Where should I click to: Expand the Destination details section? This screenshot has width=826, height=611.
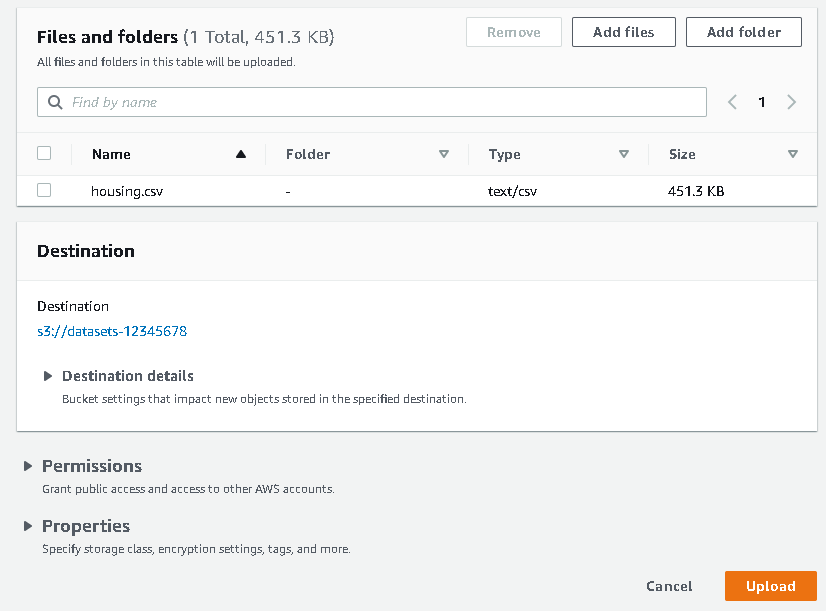pyautogui.click(x=127, y=376)
